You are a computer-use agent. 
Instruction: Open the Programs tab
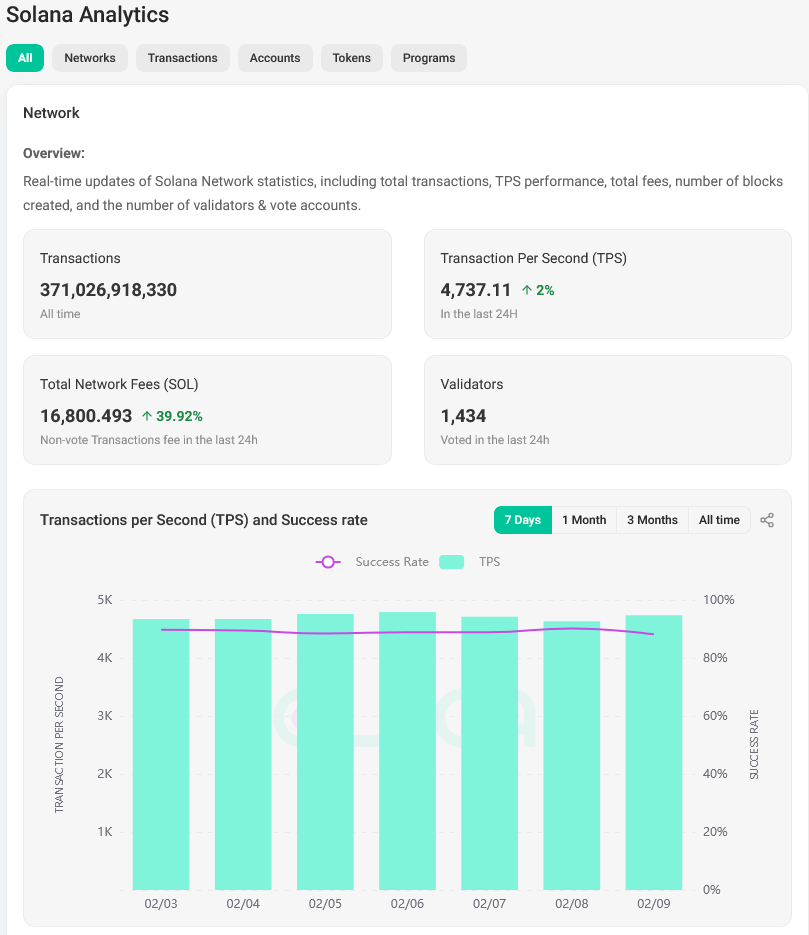[x=429, y=58]
